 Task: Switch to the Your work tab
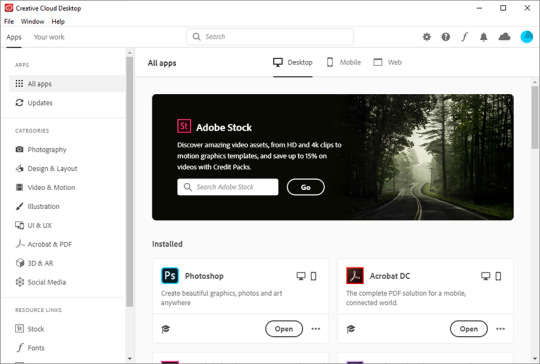49,37
